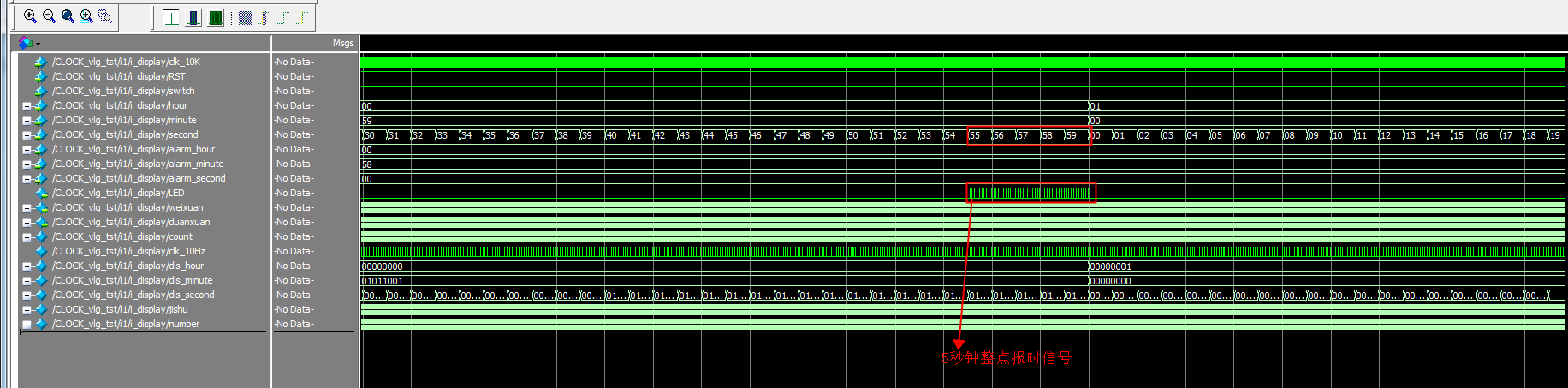
Task: Expand the count bus signal
Action: coord(27,237)
